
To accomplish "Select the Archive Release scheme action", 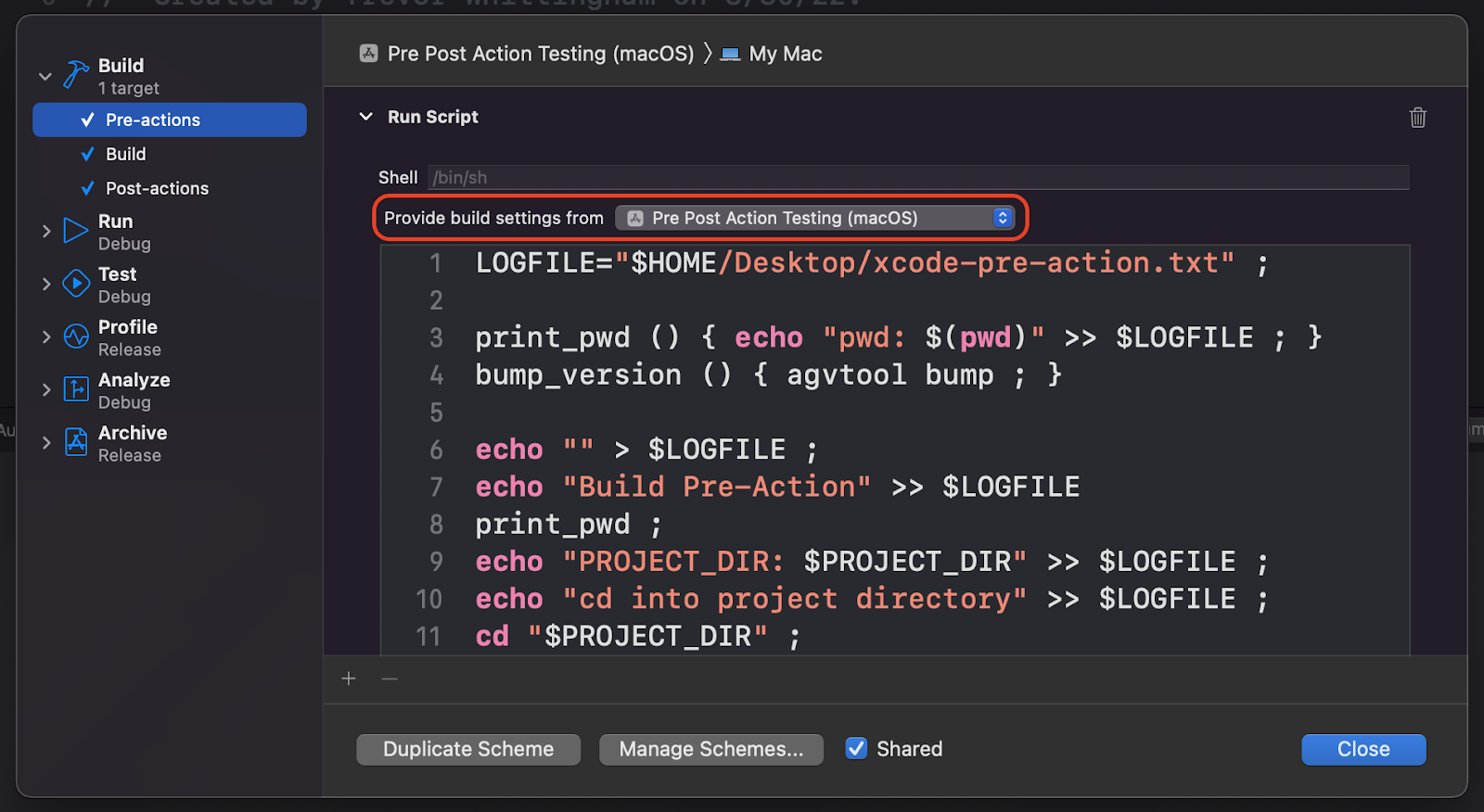I will click(x=133, y=443).
